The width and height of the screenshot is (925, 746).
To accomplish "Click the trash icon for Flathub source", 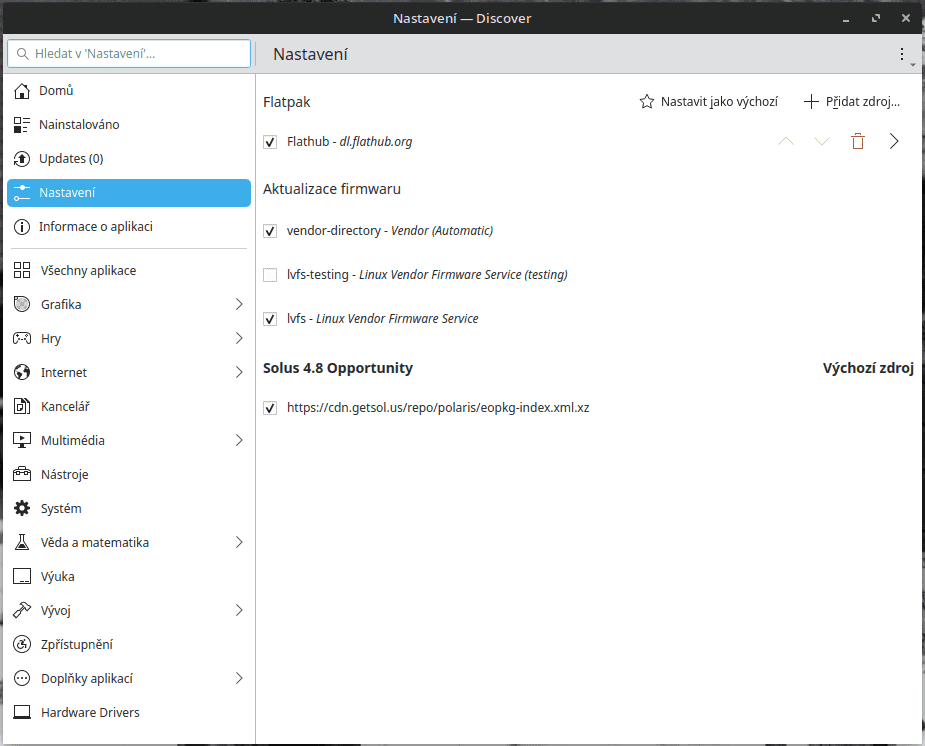I will point(857,142).
